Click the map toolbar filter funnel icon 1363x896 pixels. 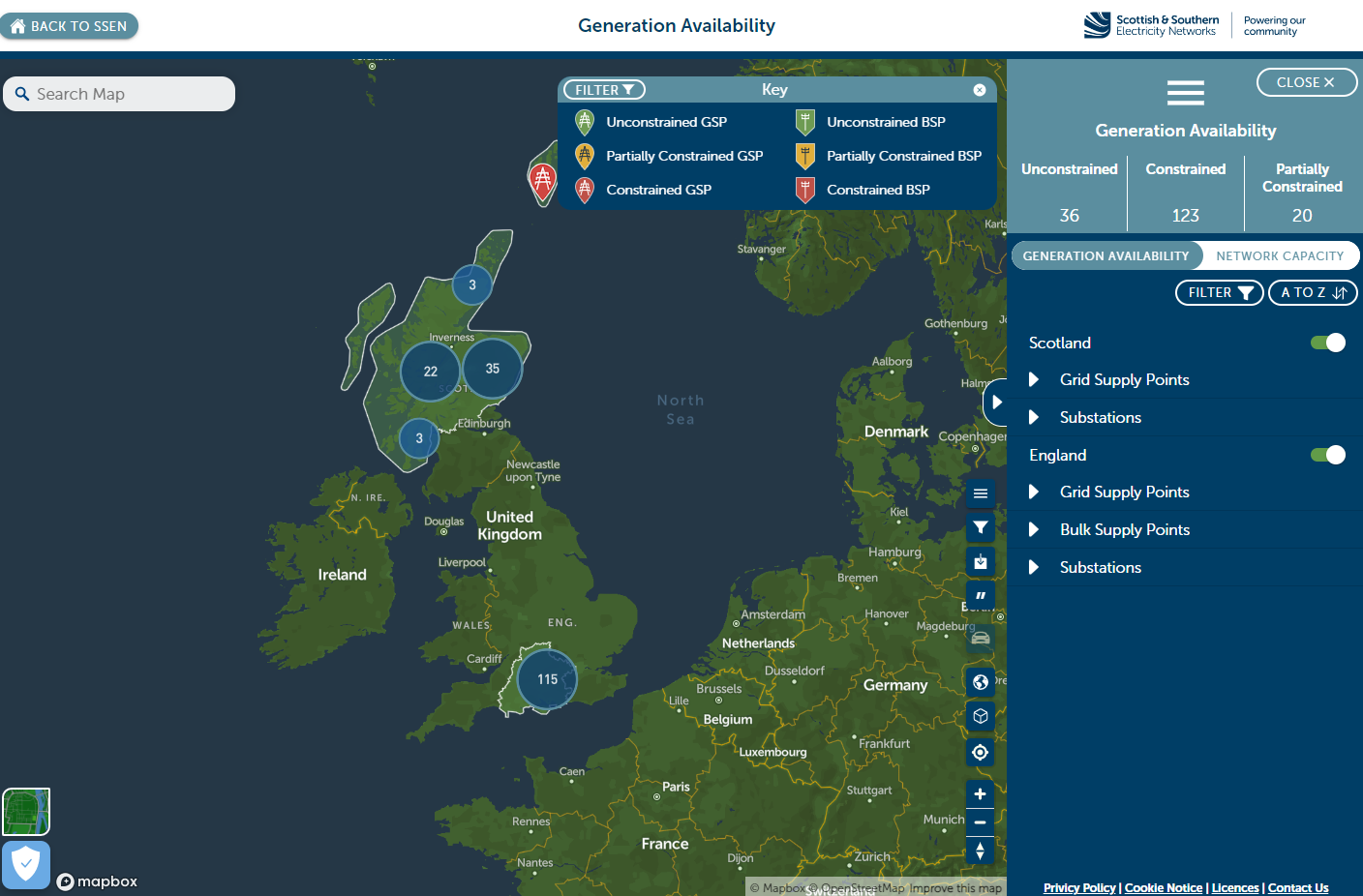pos(981,527)
